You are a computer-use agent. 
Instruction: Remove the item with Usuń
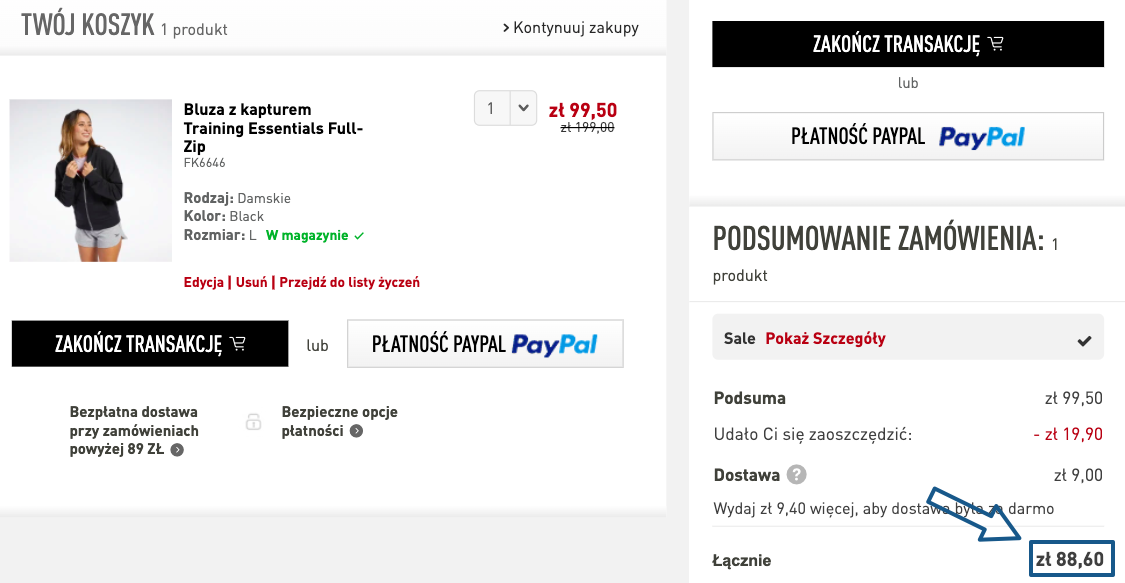click(251, 282)
